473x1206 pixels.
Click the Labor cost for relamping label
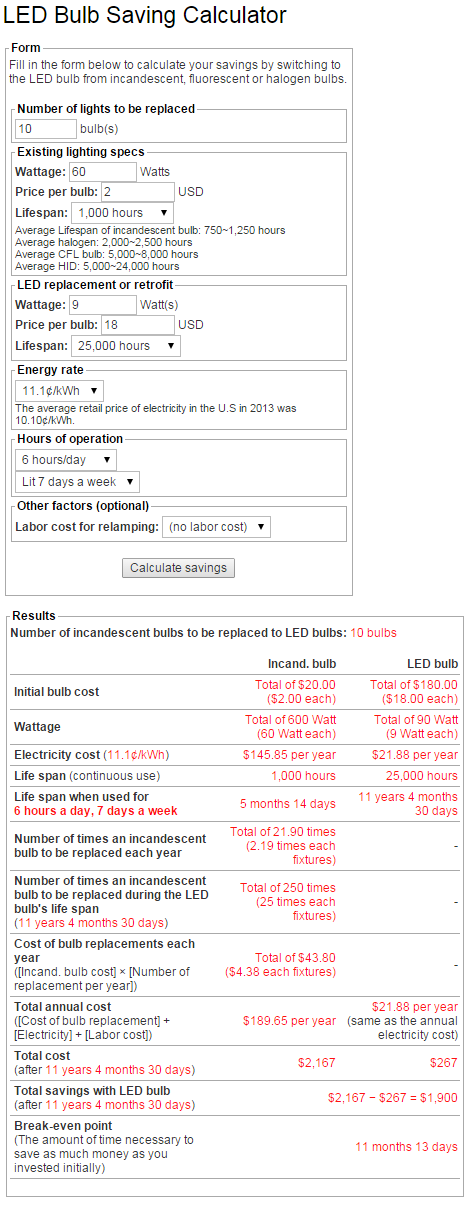pyautogui.click(x=87, y=527)
